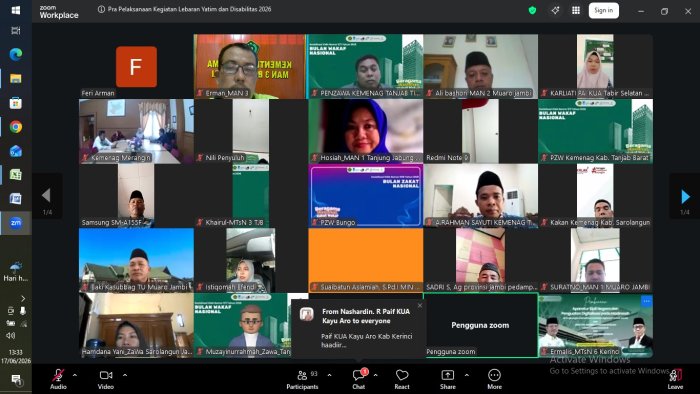Image resolution: width=700 pixels, height=394 pixels.
Task: Select PZW Kemenag Kab. Tanjab Barat tile
Action: [x=596, y=131]
